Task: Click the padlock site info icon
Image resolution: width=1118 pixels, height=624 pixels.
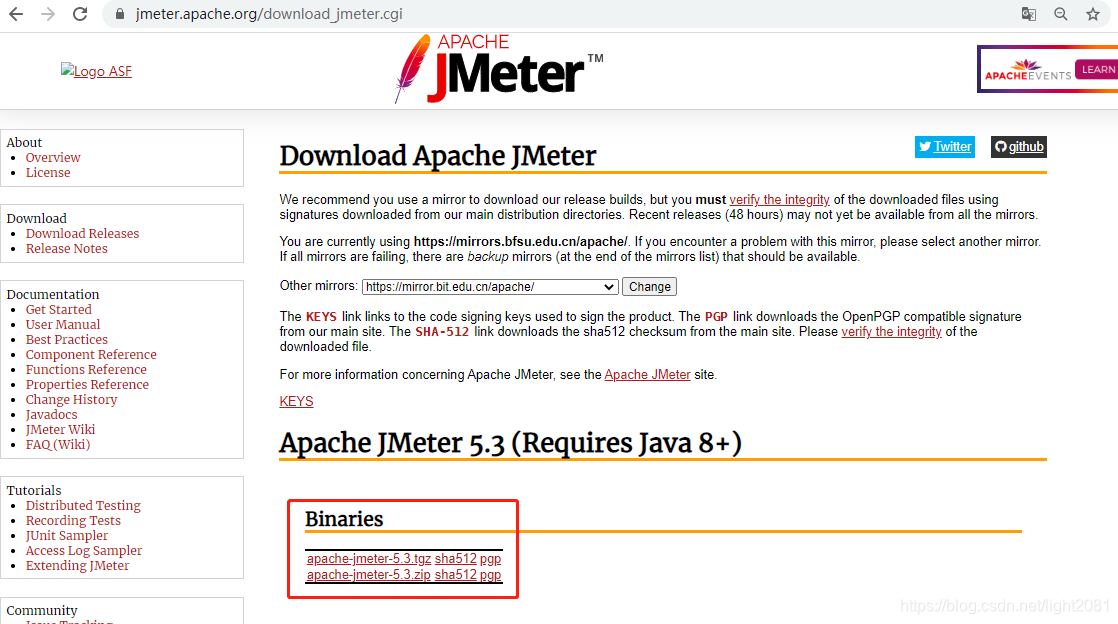Action: coord(120,14)
